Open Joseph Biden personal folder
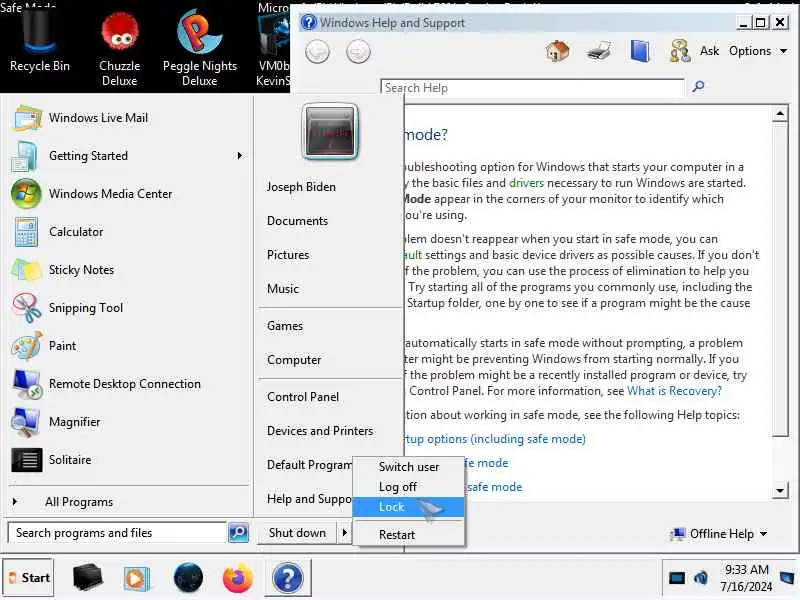The image size is (800, 600). [x=301, y=187]
